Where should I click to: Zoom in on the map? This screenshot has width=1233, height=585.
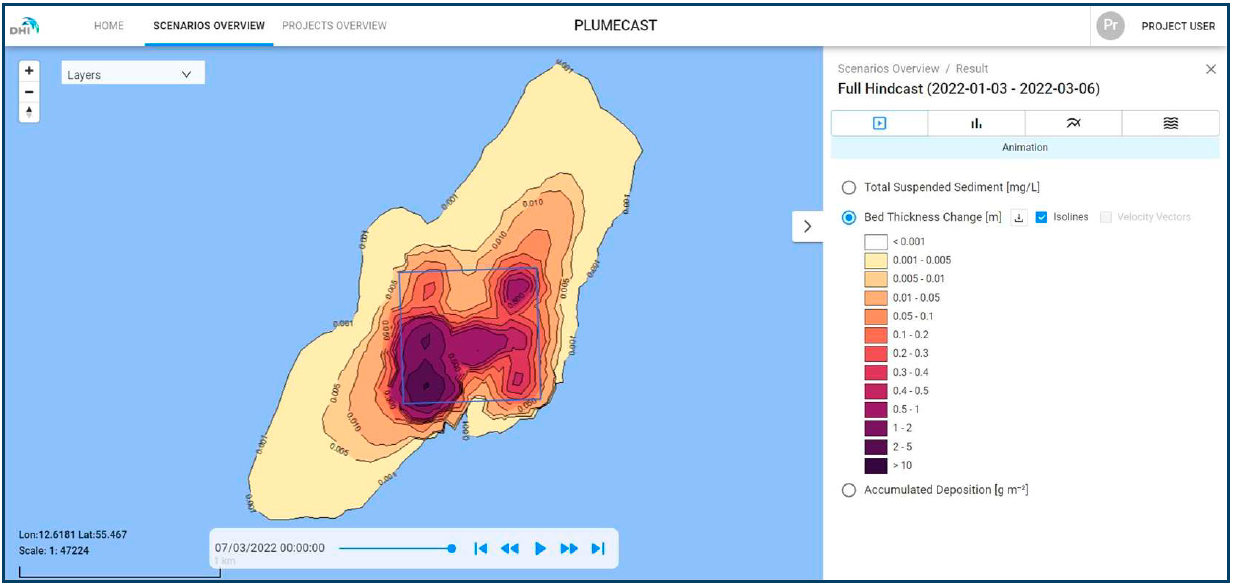pos(29,71)
